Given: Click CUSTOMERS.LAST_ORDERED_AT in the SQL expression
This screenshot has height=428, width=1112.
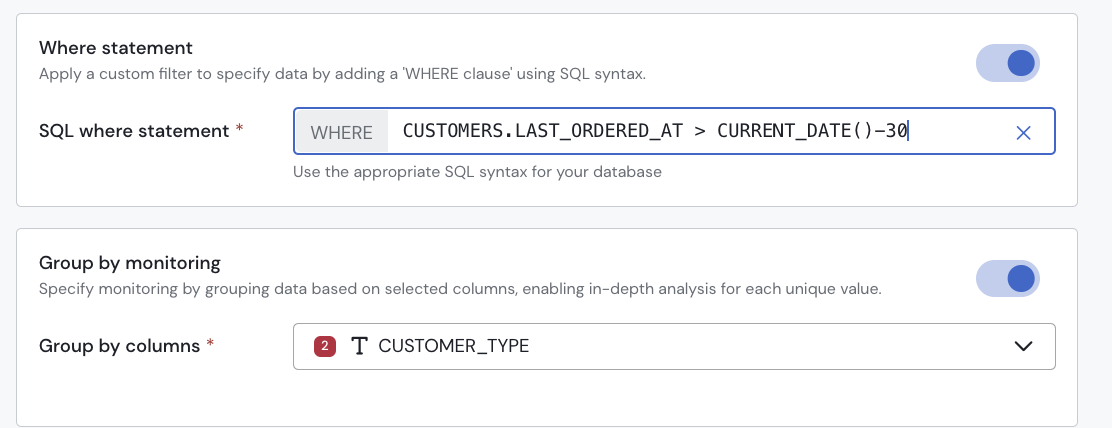Looking at the screenshot, I should 538,131.
